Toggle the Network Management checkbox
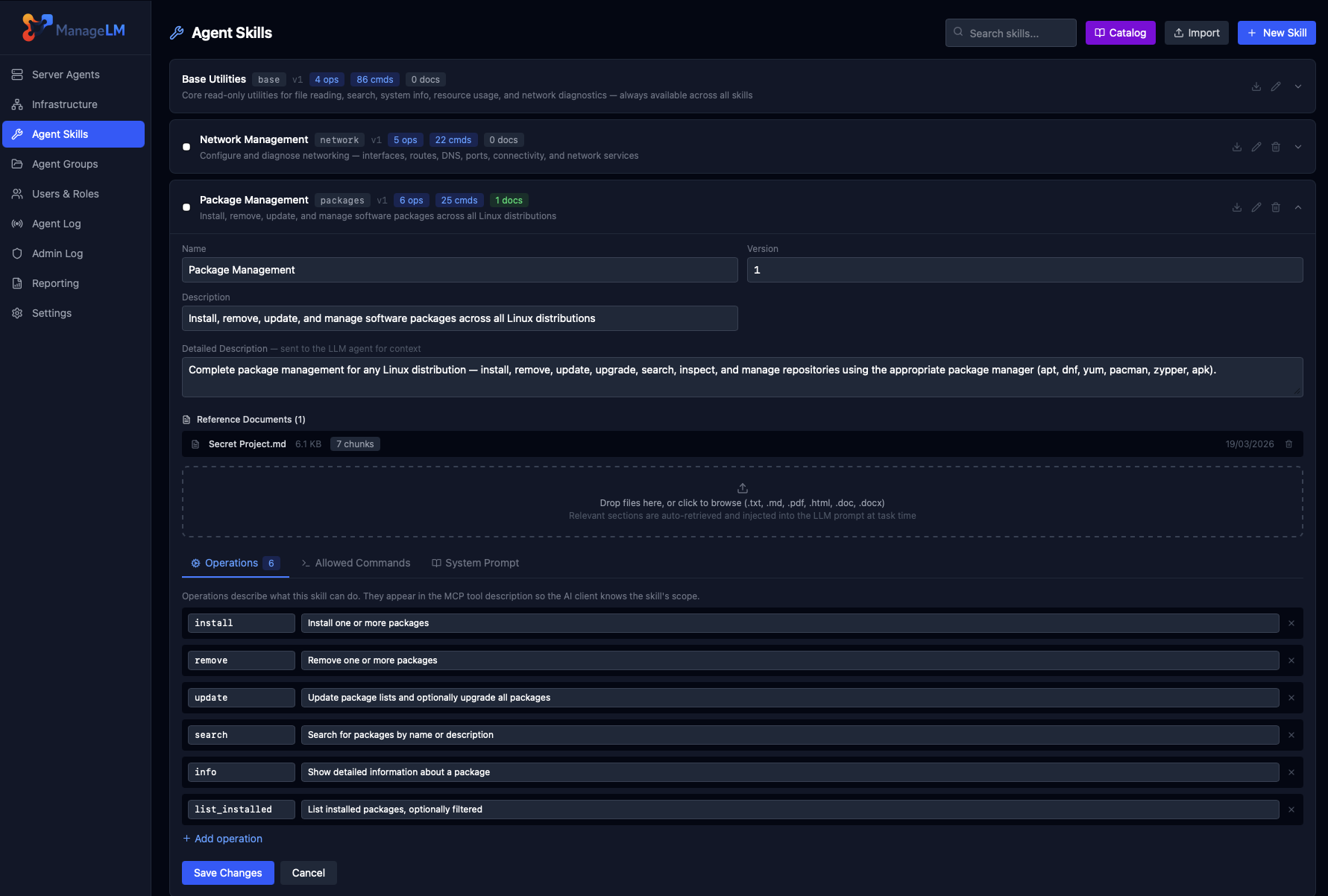The height and width of the screenshot is (896, 1328). [x=186, y=147]
